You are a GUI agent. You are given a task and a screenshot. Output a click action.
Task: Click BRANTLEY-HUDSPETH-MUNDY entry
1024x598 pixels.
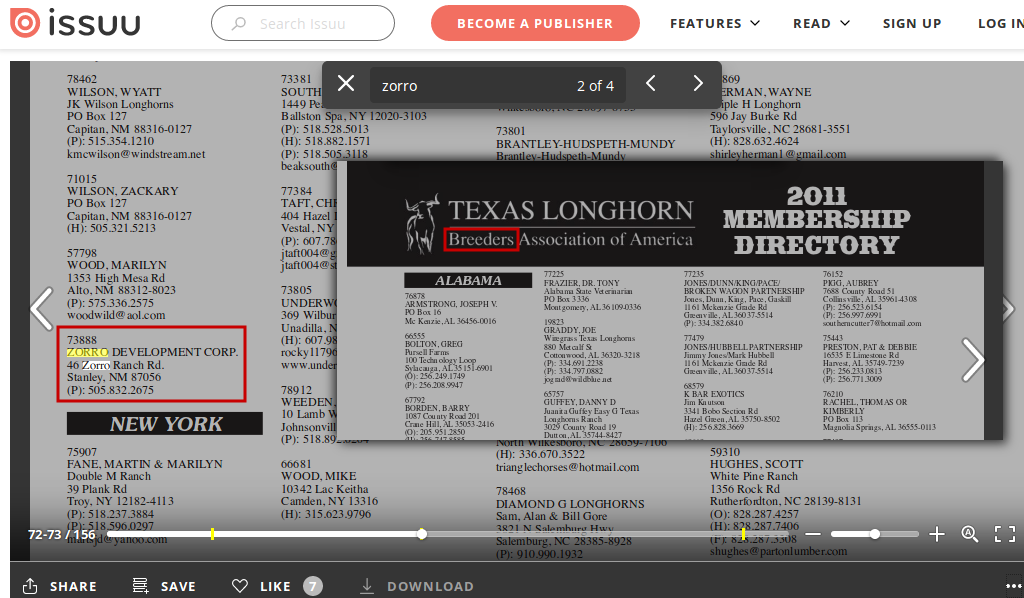(585, 144)
